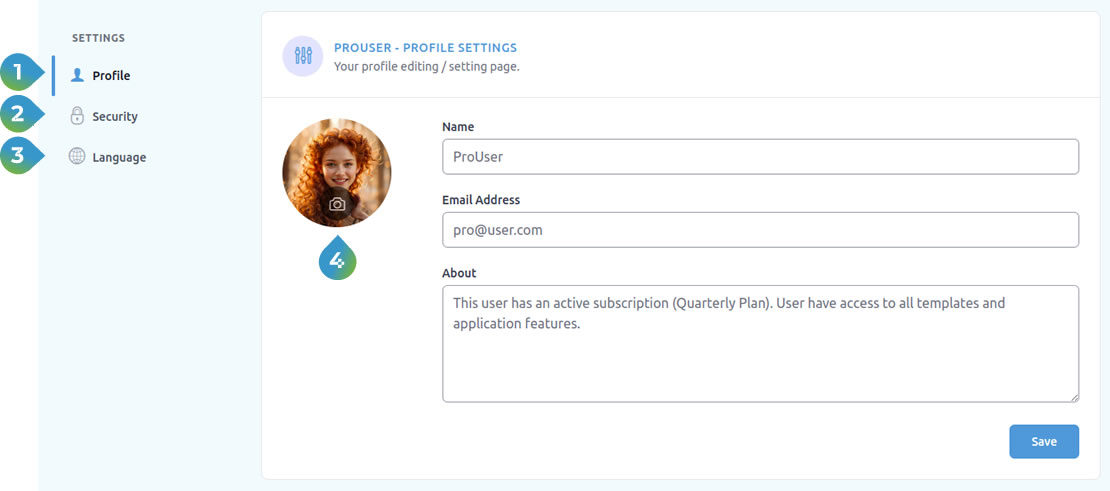Click the numbered marker 3 badge
Image resolution: width=1110 pixels, height=491 pixels.
pos(18,156)
